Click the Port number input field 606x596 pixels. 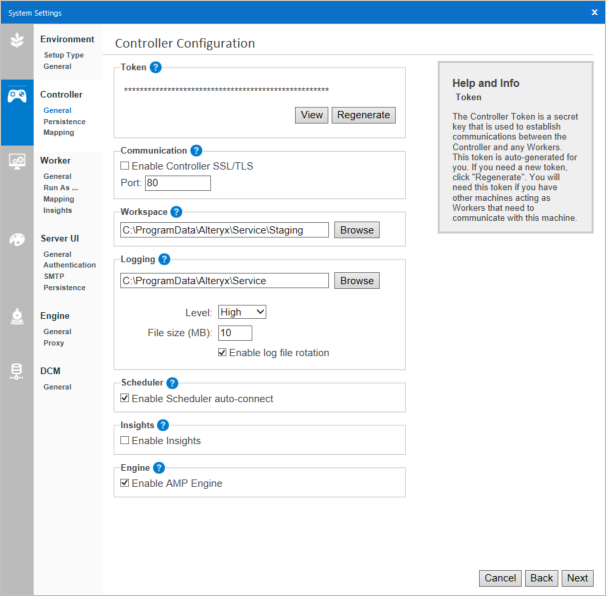tap(177, 183)
